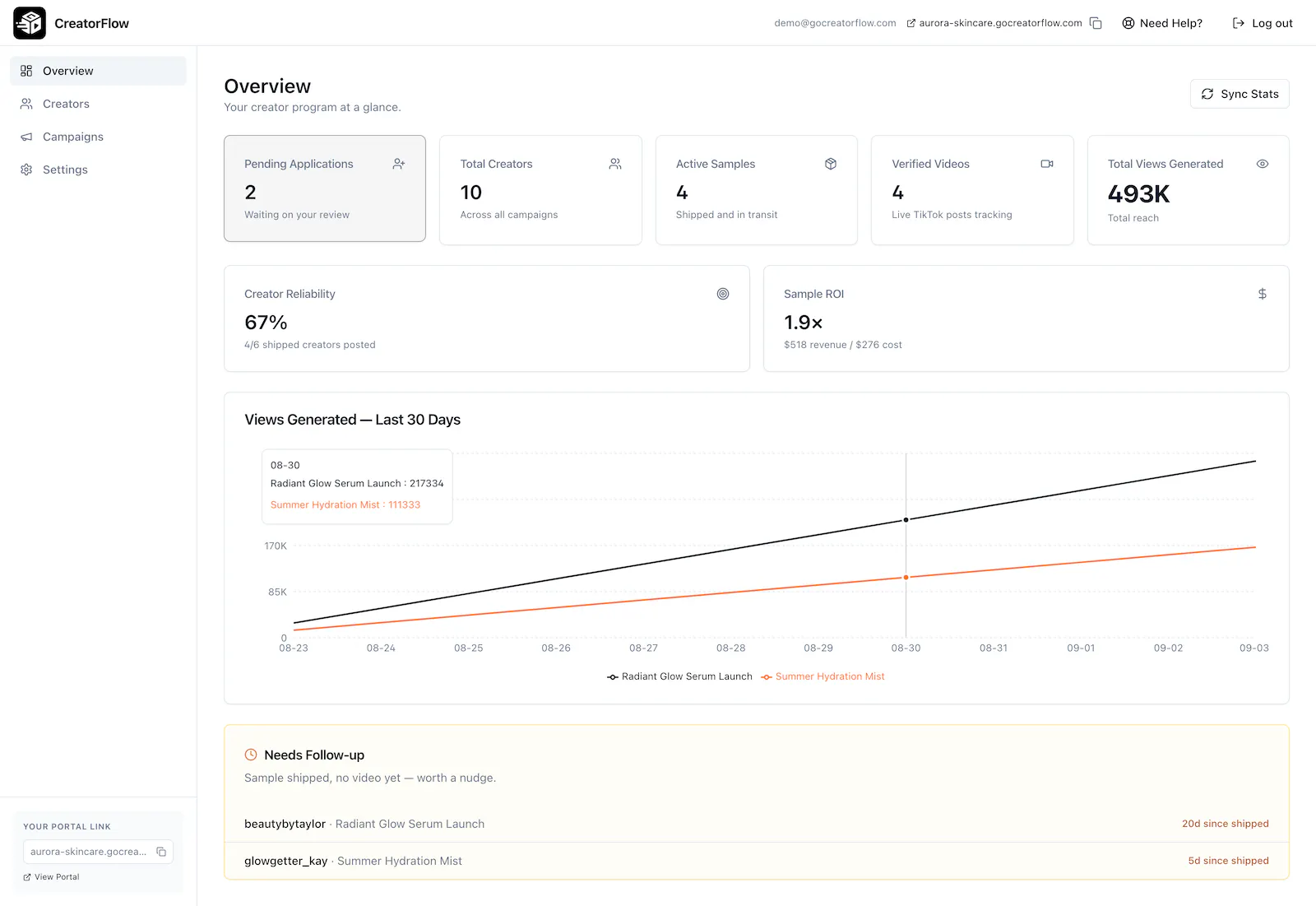Click the '4/6 shipped creators posted' text
Viewport: 1316px width, 906px height.
pos(310,345)
